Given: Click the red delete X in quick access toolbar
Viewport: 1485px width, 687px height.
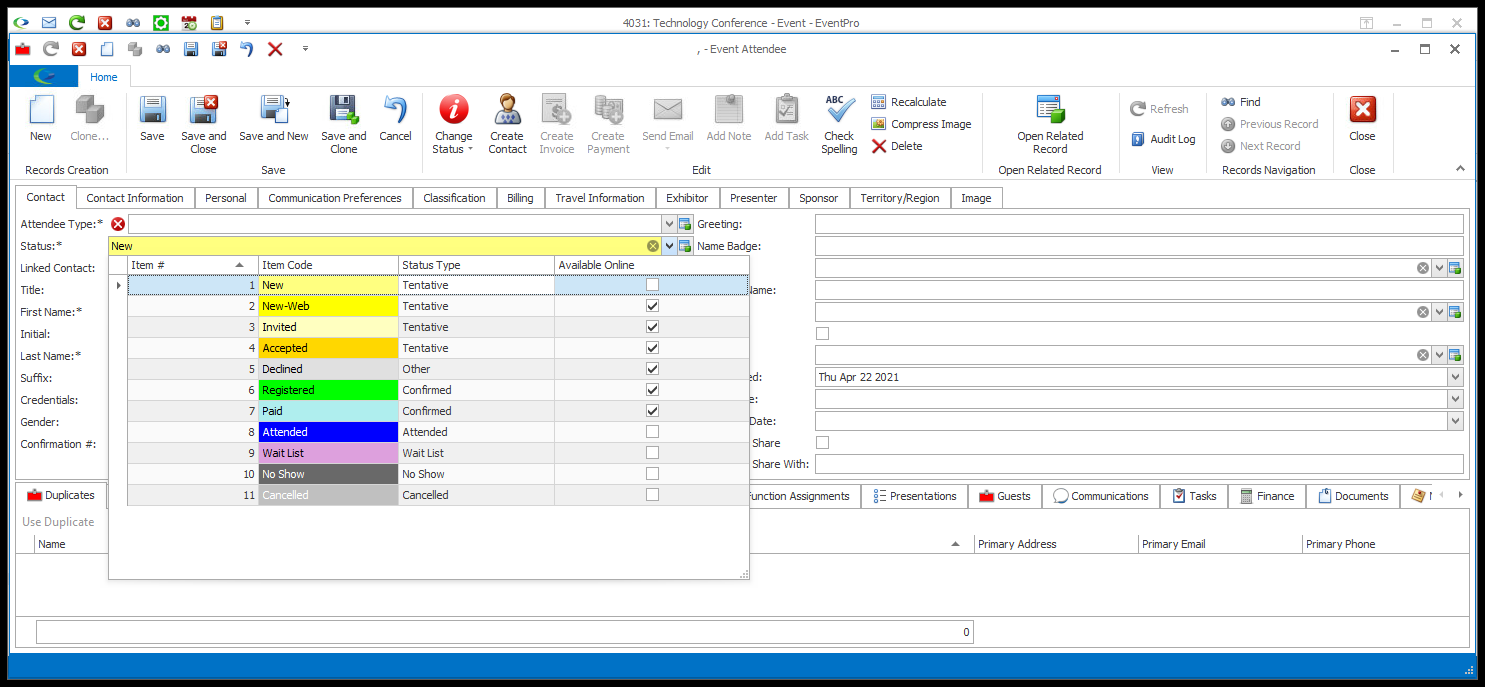Looking at the screenshot, I should [275, 49].
